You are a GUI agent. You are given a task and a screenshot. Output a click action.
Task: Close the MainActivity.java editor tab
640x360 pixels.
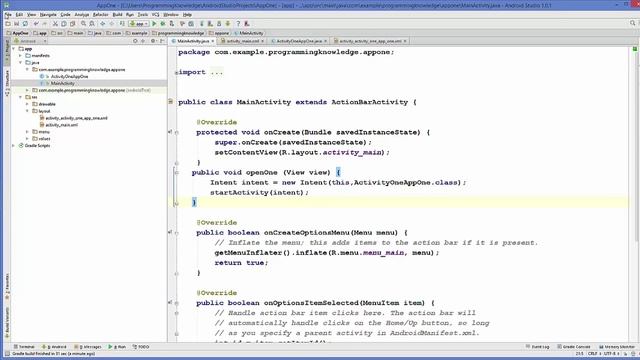click(213, 41)
